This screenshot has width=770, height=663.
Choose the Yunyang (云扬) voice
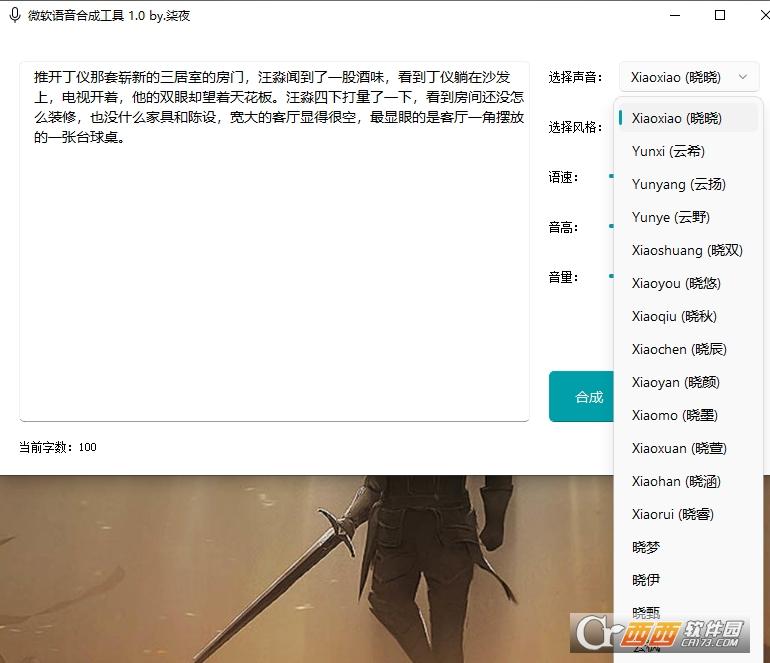tap(688, 184)
